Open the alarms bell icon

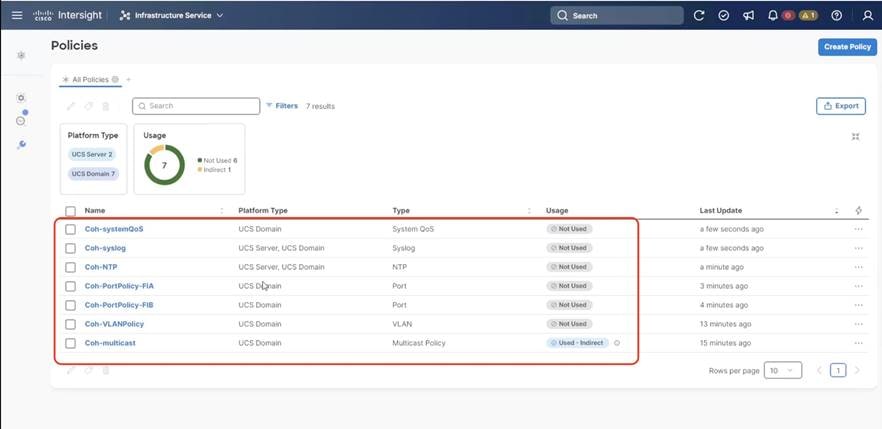[773, 15]
